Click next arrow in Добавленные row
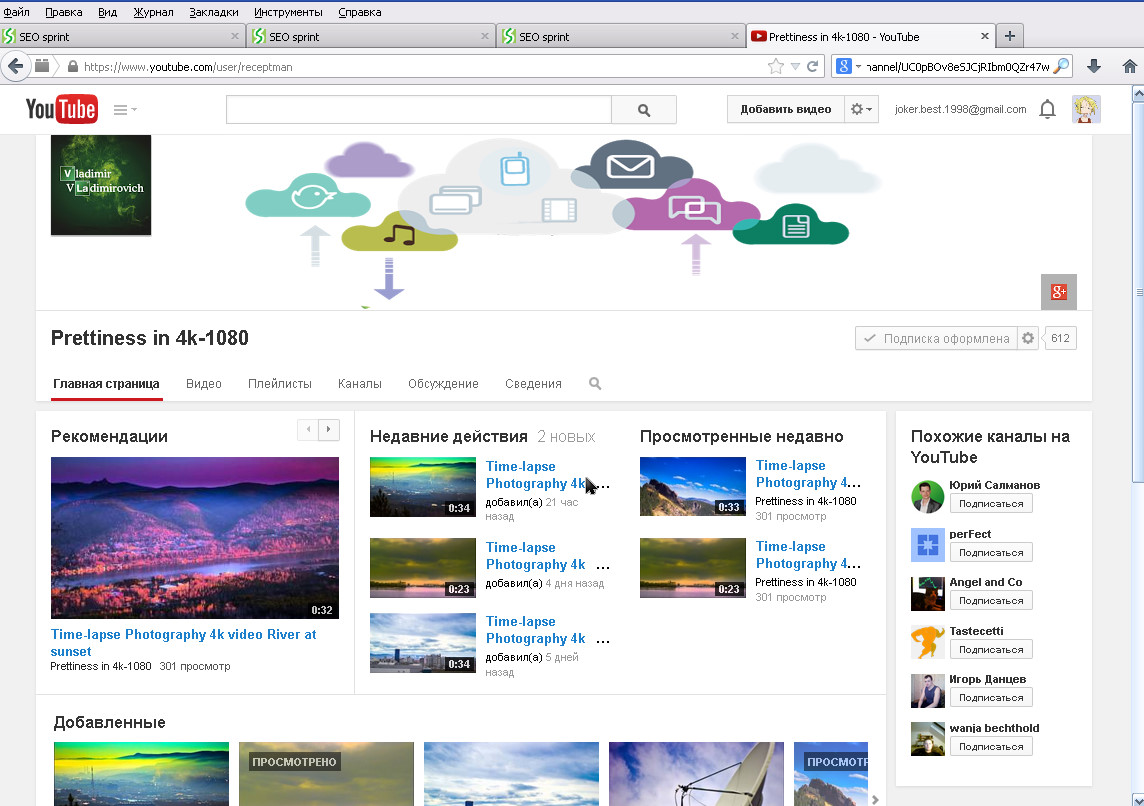 coord(875,799)
